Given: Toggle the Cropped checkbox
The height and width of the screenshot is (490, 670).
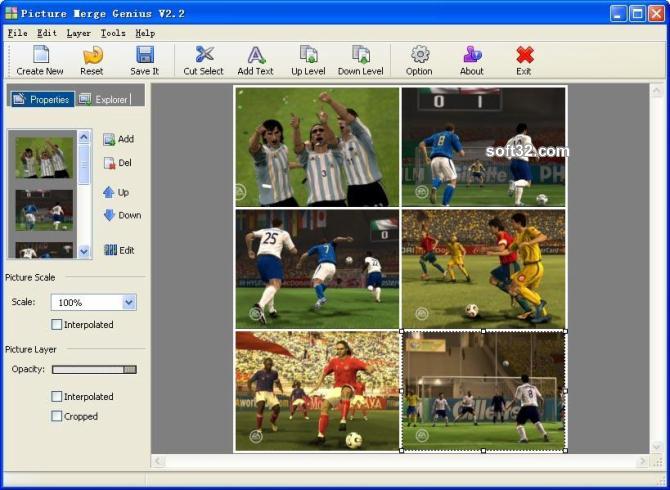Looking at the screenshot, I should (56, 416).
